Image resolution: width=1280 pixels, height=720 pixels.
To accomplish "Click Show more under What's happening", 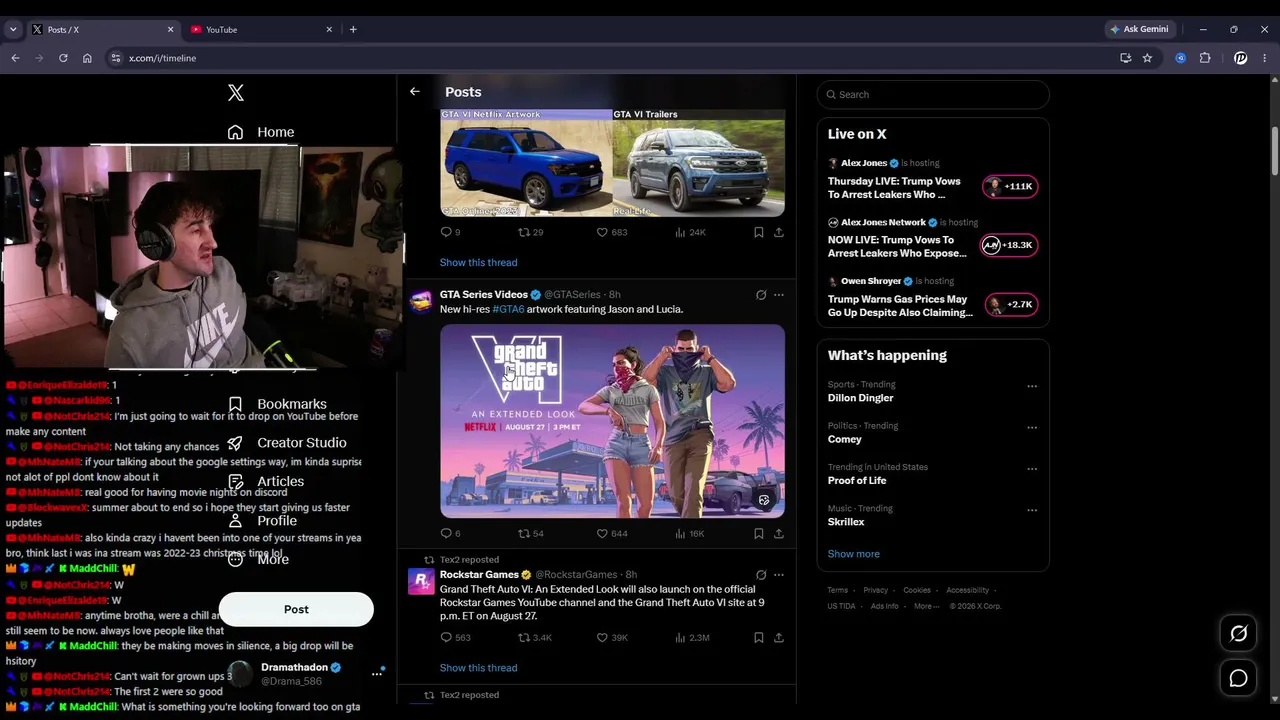I will coord(854,554).
